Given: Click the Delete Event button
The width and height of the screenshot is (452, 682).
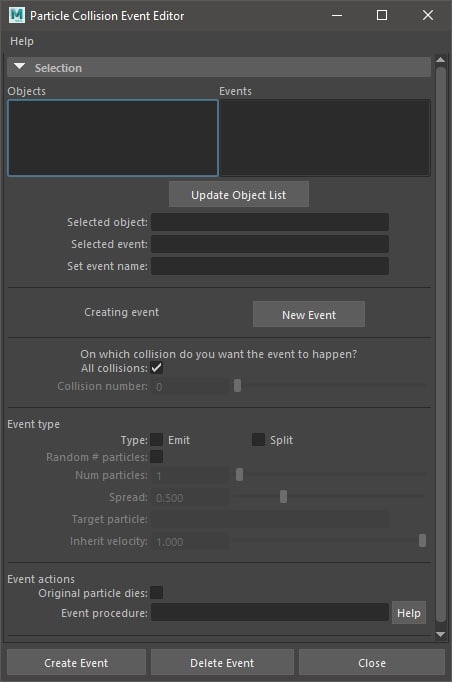Looking at the screenshot, I should coord(222,663).
